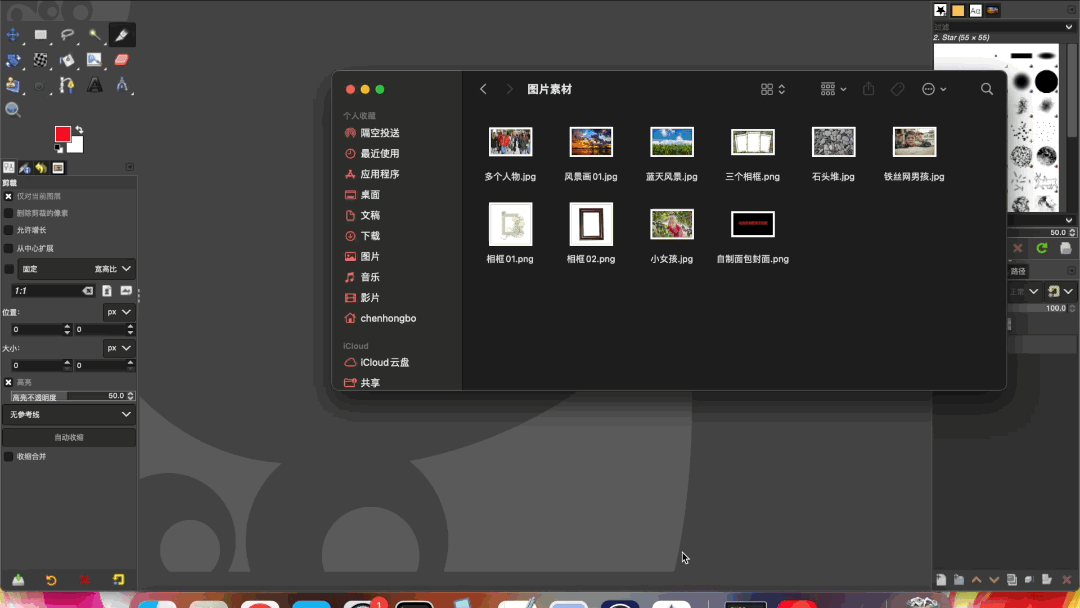
Task: Click the Finder tags button
Action: tap(897, 89)
